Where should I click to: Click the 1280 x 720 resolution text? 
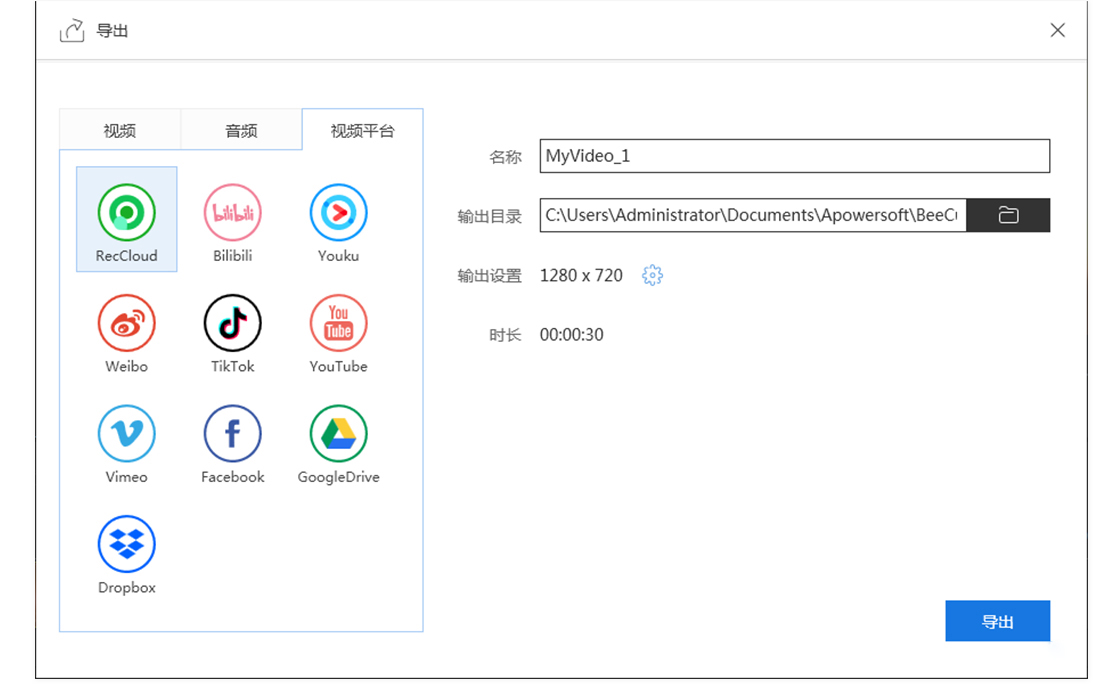[x=581, y=275]
